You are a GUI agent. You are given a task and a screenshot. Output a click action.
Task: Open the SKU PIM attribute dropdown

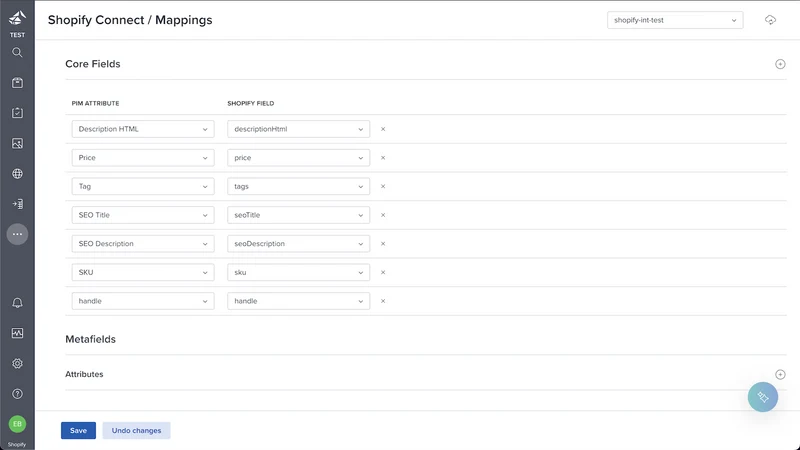click(x=143, y=272)
